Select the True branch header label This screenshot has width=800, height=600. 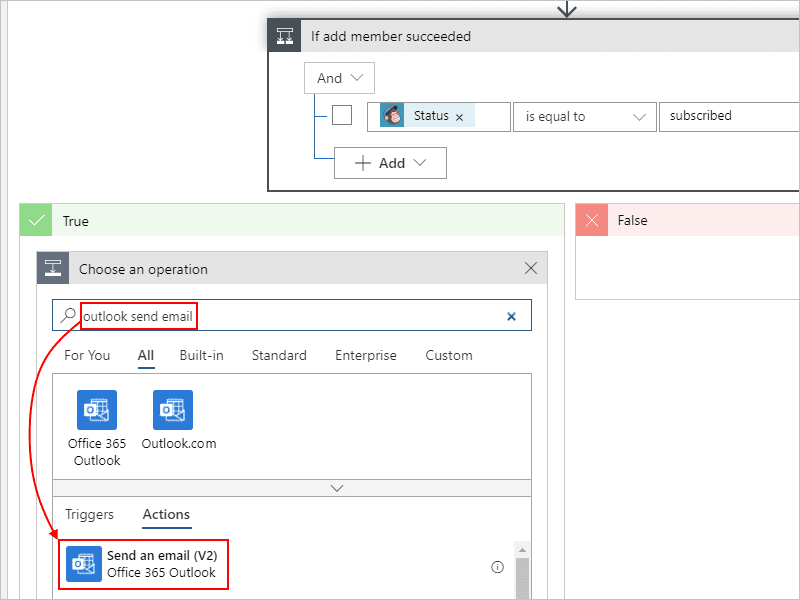click(x=76, y=221)
